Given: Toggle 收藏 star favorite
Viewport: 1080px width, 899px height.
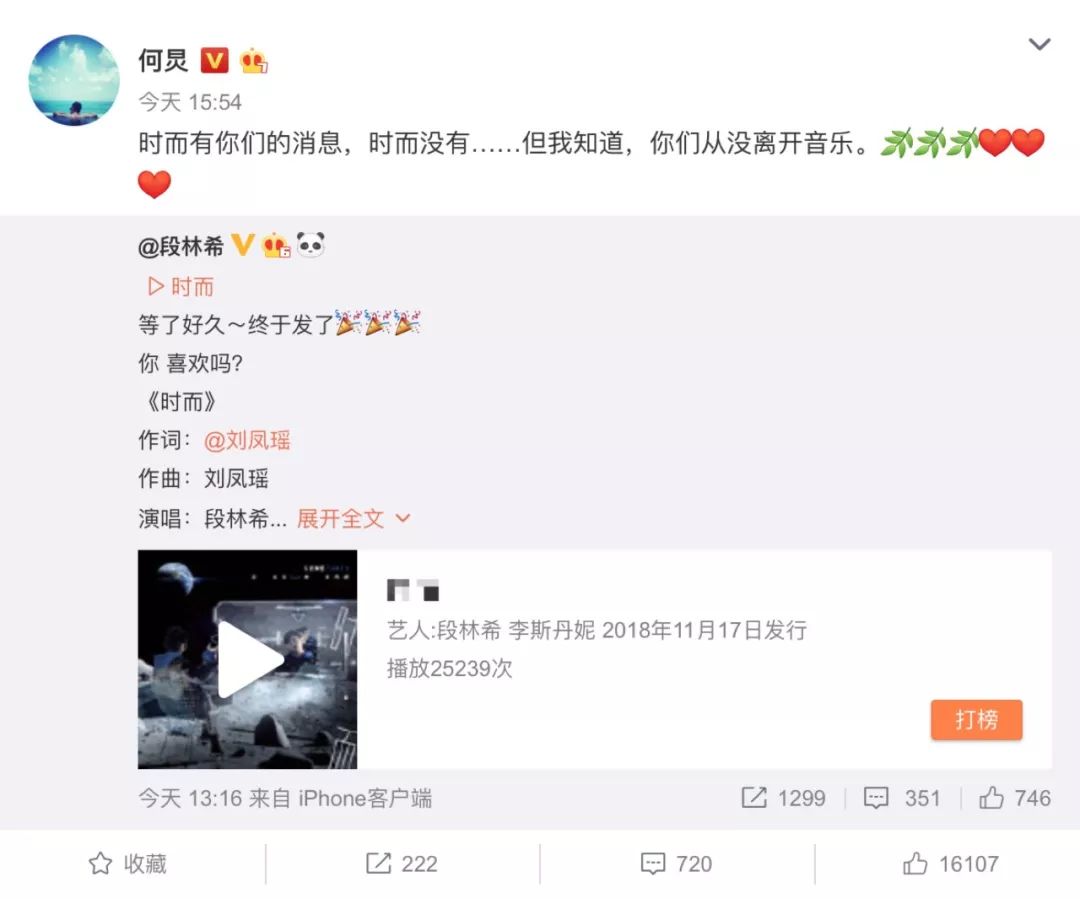Looking at the screenshot, I should click(x=128, y=863).
